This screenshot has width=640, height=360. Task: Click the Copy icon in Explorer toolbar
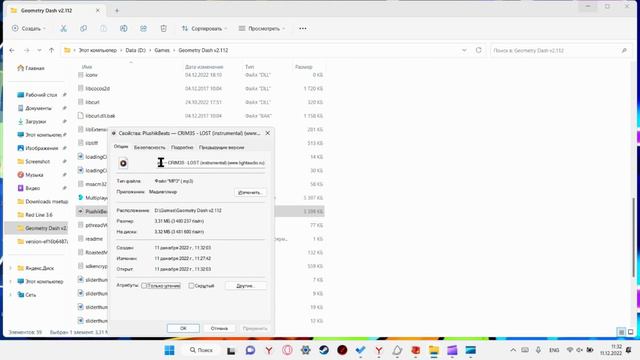click(x=83, y=29)
